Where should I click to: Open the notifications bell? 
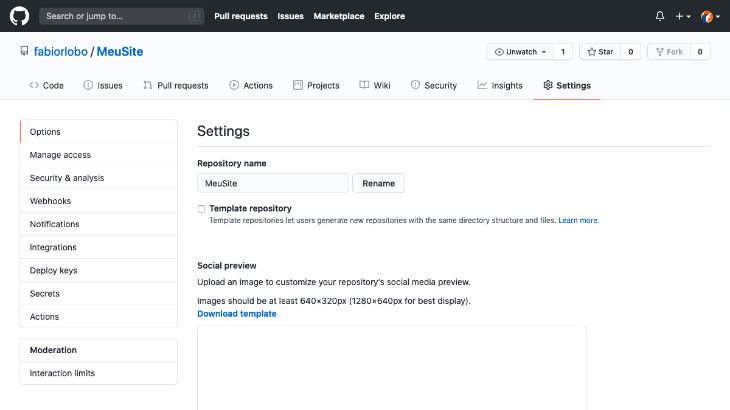pos(660,16)
